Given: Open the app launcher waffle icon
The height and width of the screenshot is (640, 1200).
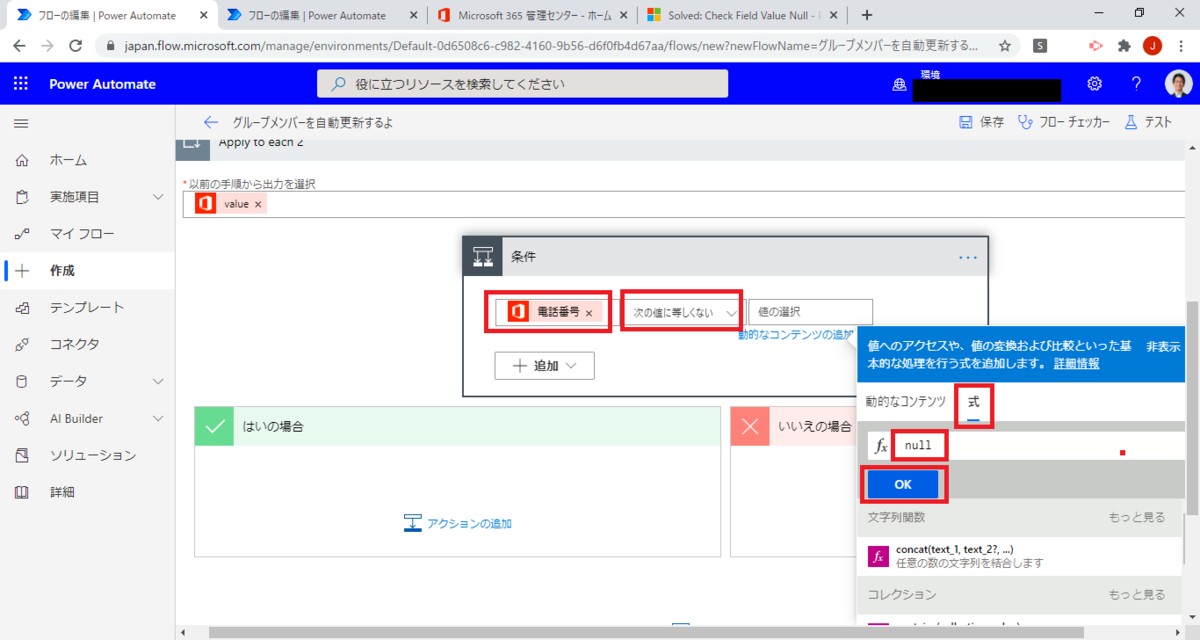Looking at the screenshot, I should click(21, 84).
